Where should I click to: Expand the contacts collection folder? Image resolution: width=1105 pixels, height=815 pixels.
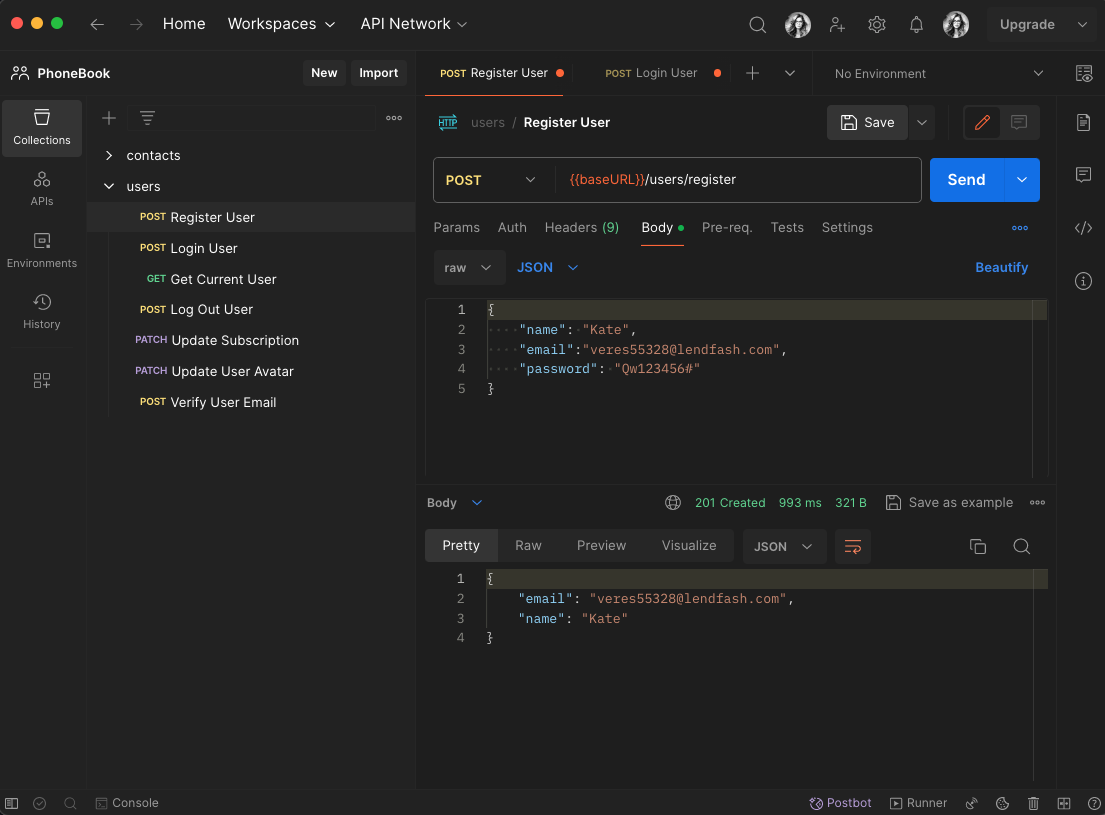(x=109, y=155)
